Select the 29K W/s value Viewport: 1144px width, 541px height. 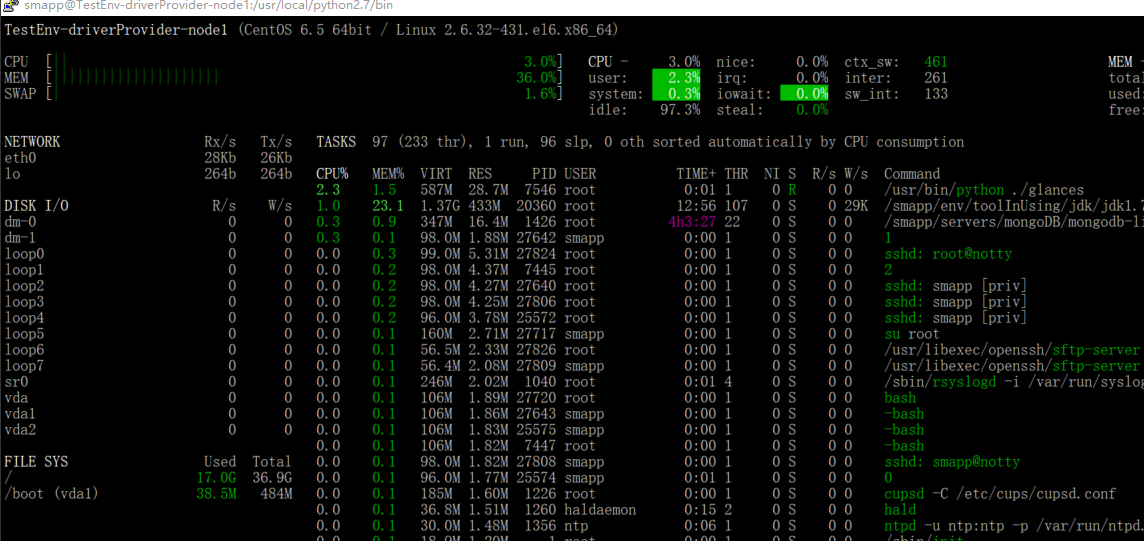856,206
